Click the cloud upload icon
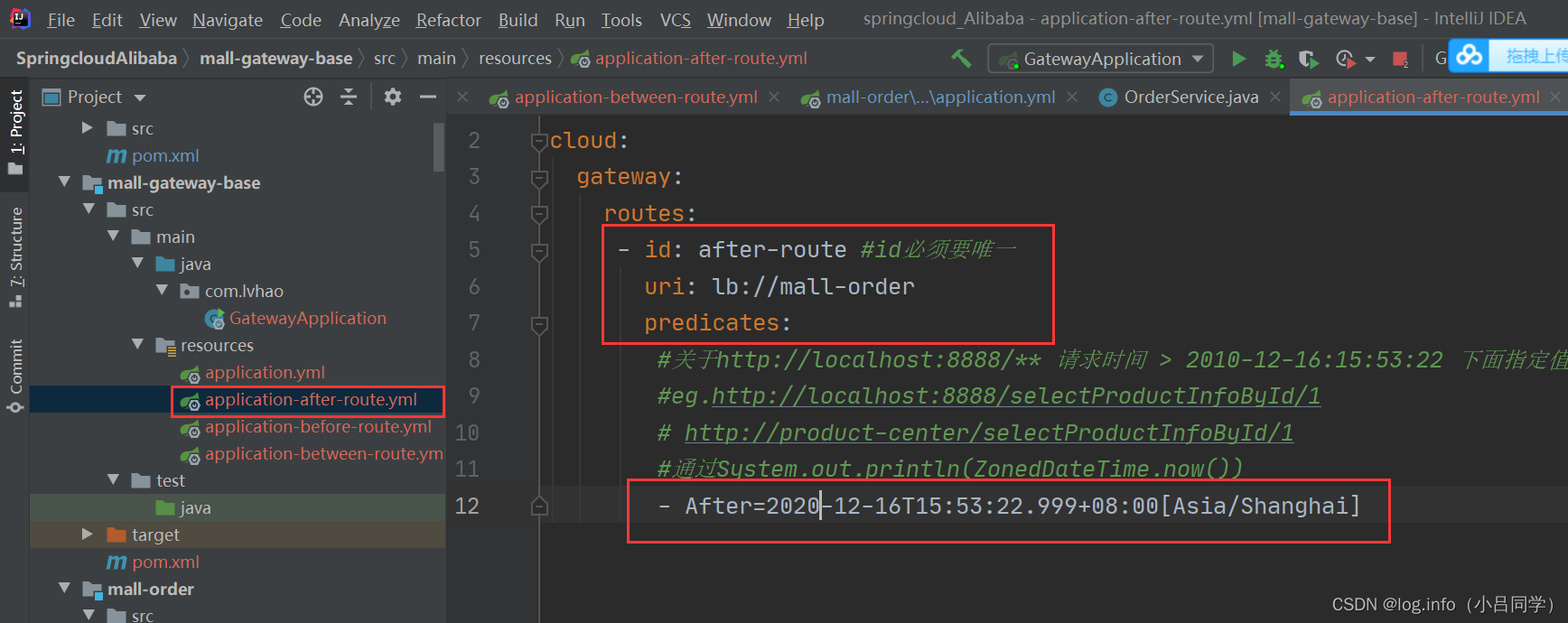 1470,56
